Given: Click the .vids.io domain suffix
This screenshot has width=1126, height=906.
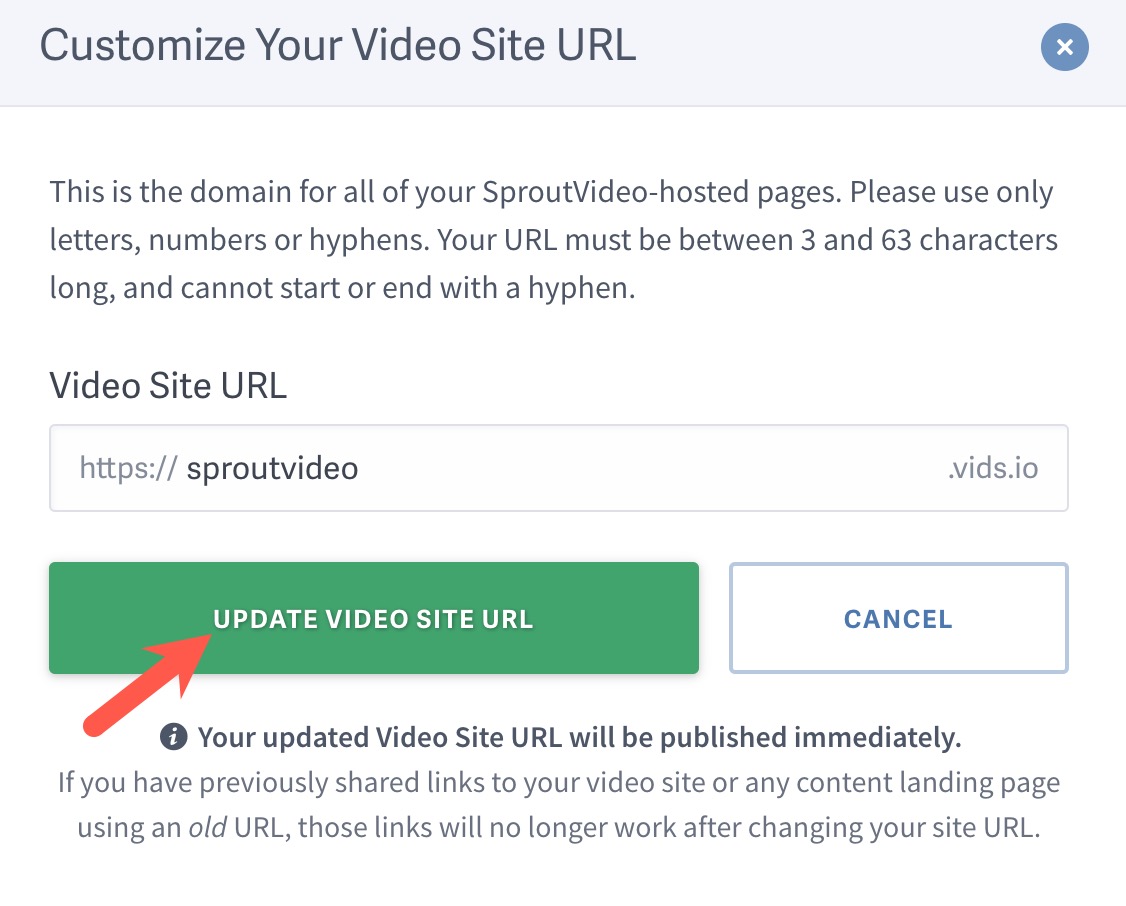Looking at the screenshot, I should (x=994, y=467).
